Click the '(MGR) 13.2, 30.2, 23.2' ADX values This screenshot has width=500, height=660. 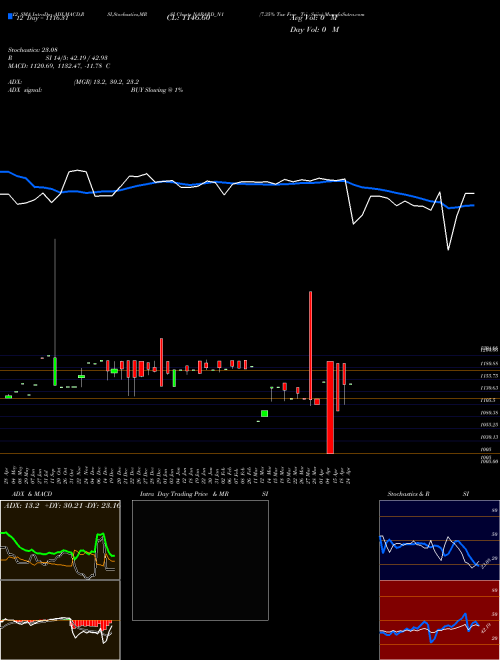pos(106,82)
